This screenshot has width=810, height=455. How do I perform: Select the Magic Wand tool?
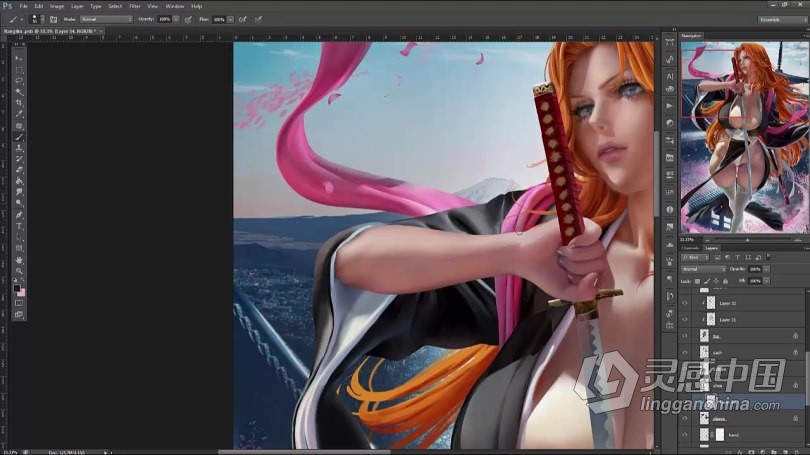click(19, 92)
